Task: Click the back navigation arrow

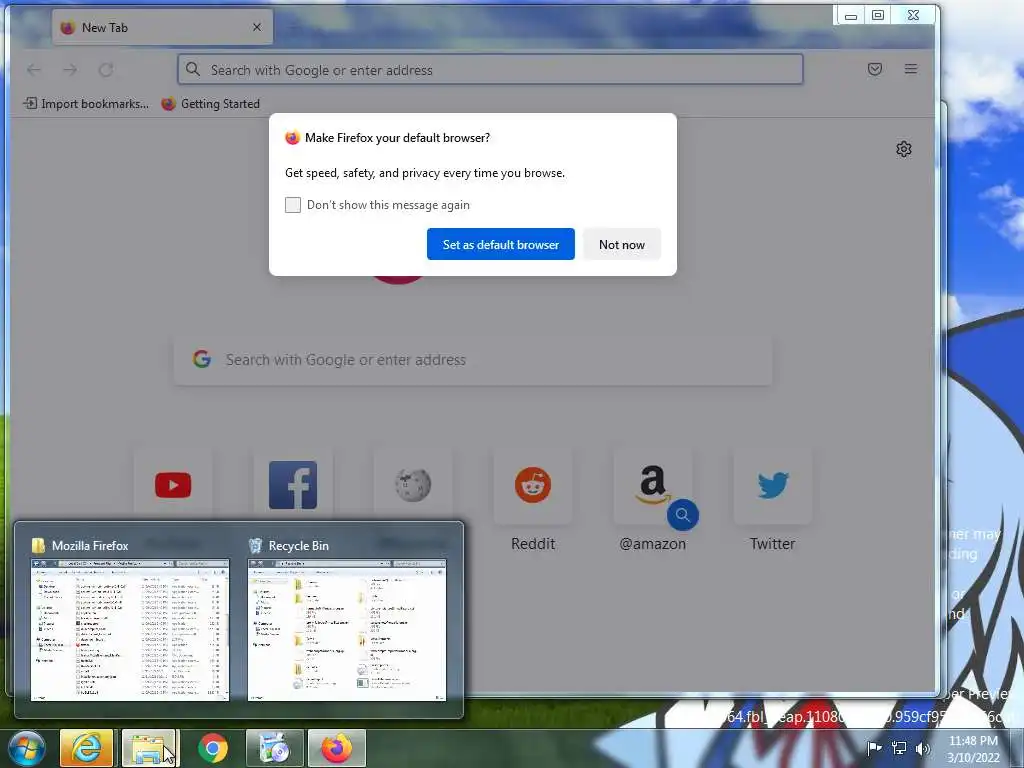Action: click(x=34, y=69)
